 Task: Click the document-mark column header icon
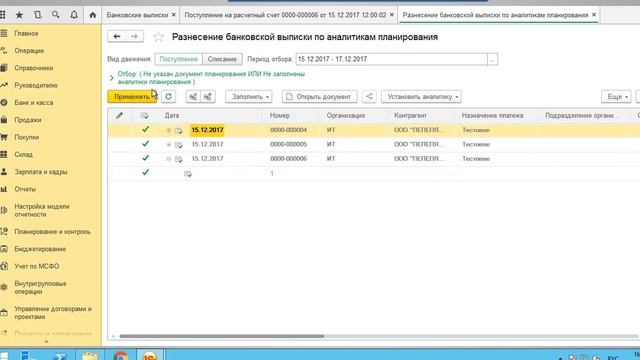coord(144,116)
